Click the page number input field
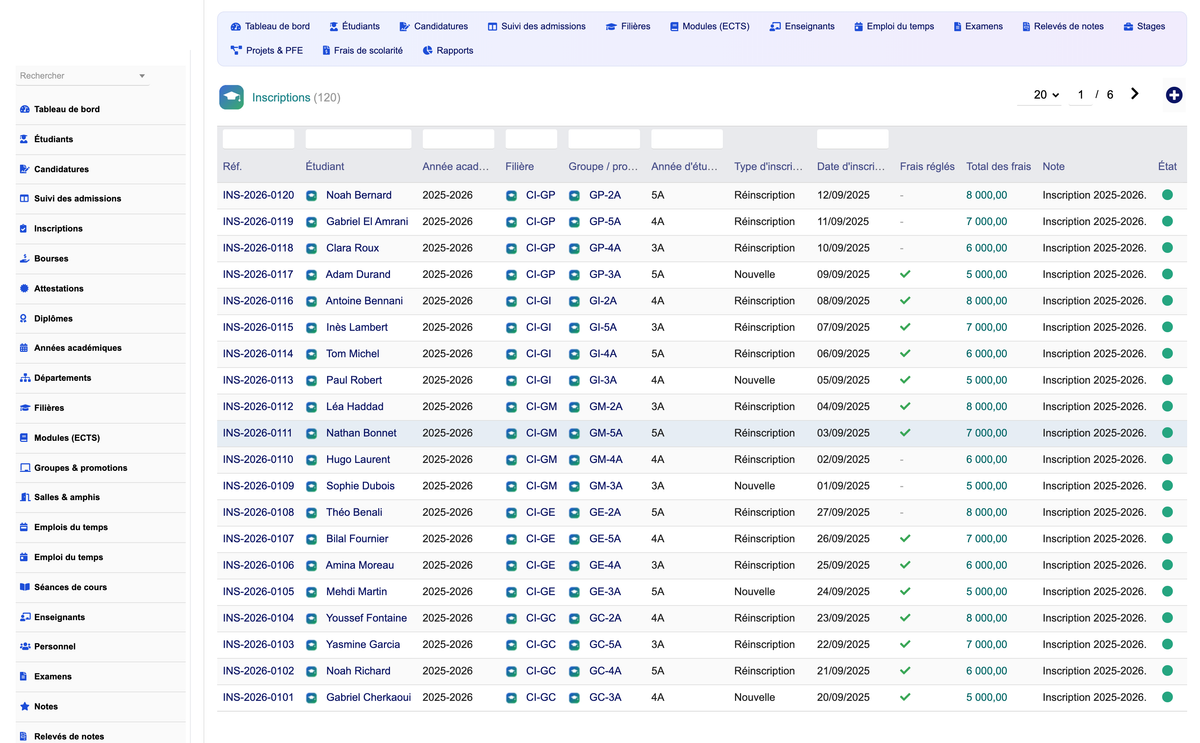Viewport: 1200px width, 743px height. (x=1080, y=95)
